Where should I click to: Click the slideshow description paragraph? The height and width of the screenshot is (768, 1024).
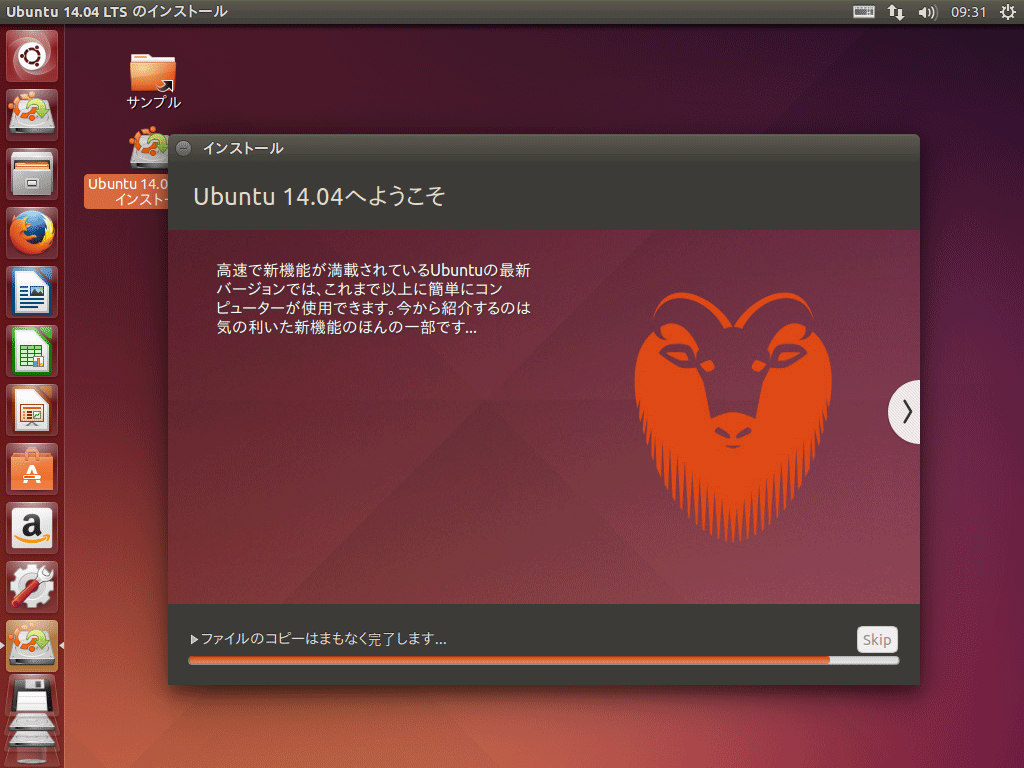tap(374, 298)
